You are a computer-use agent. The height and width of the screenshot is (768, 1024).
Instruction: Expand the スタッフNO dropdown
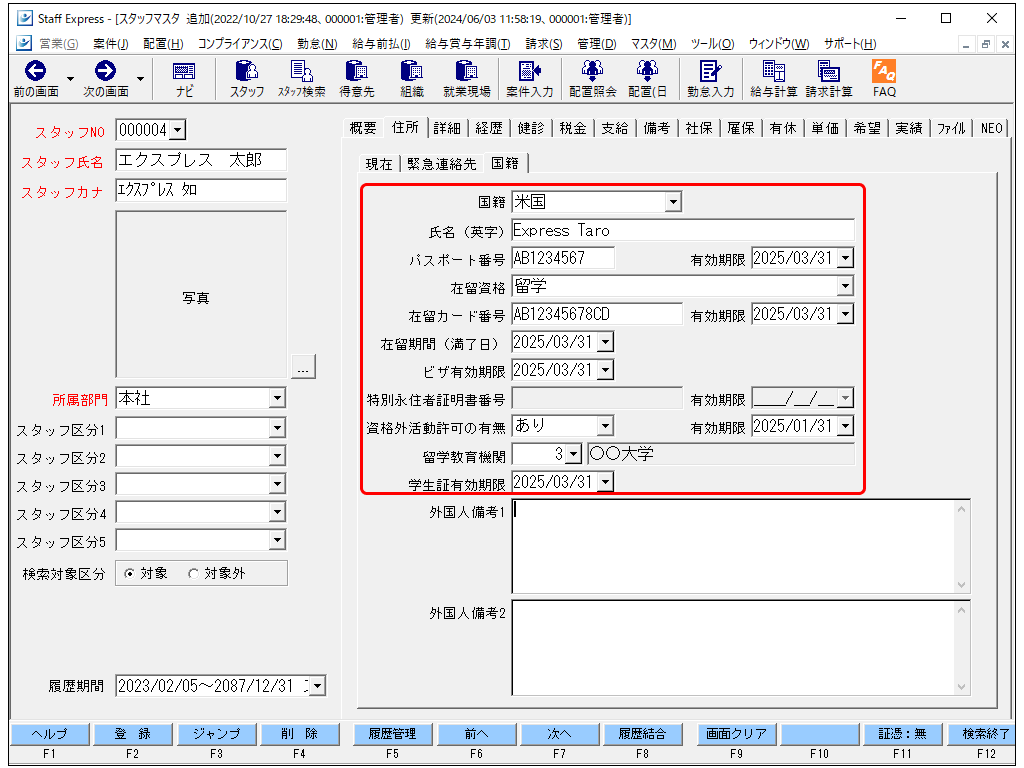(x=178, y=130)
